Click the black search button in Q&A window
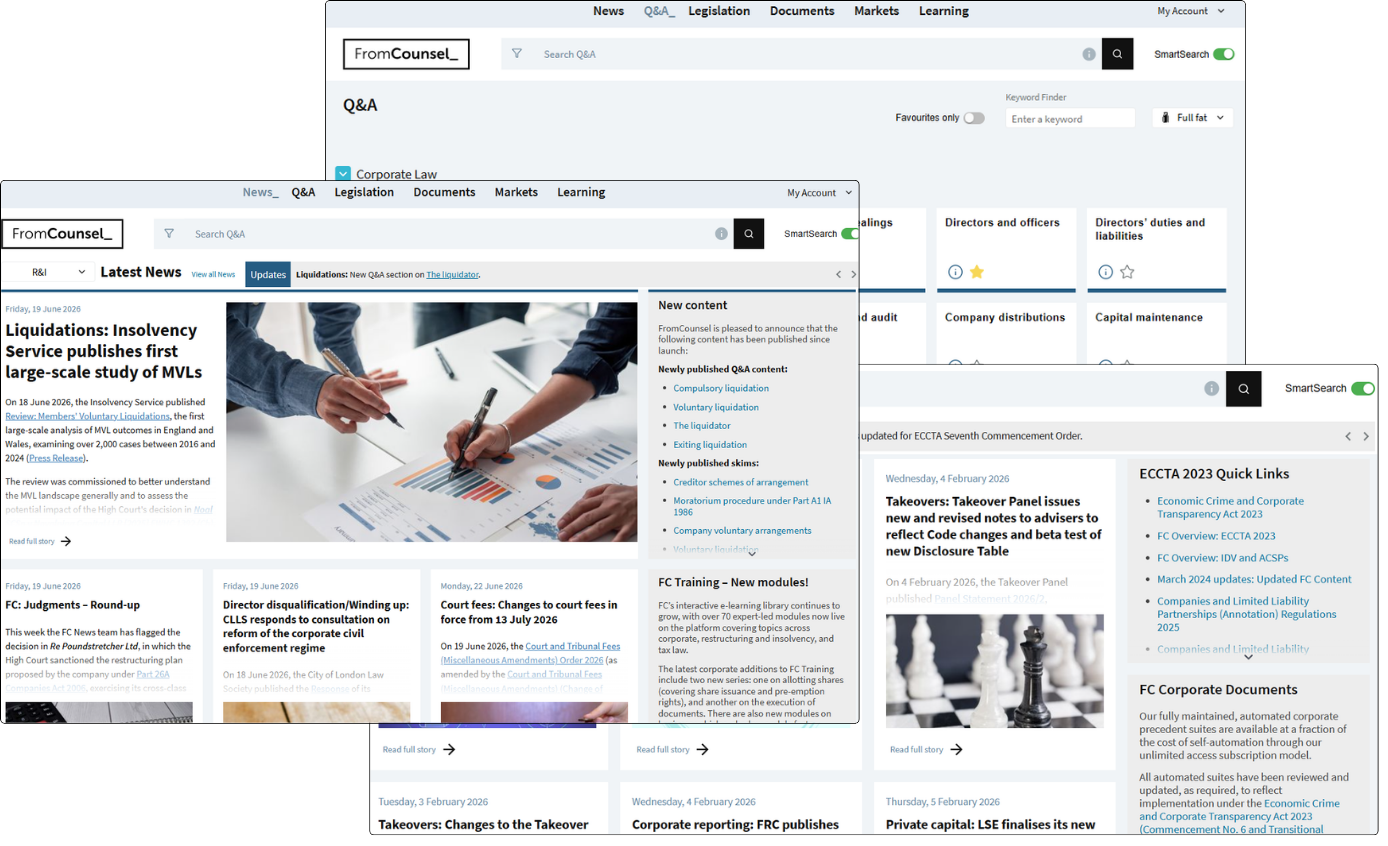This screenshot has width=1388, height=846. click(x=1117, y=54)
